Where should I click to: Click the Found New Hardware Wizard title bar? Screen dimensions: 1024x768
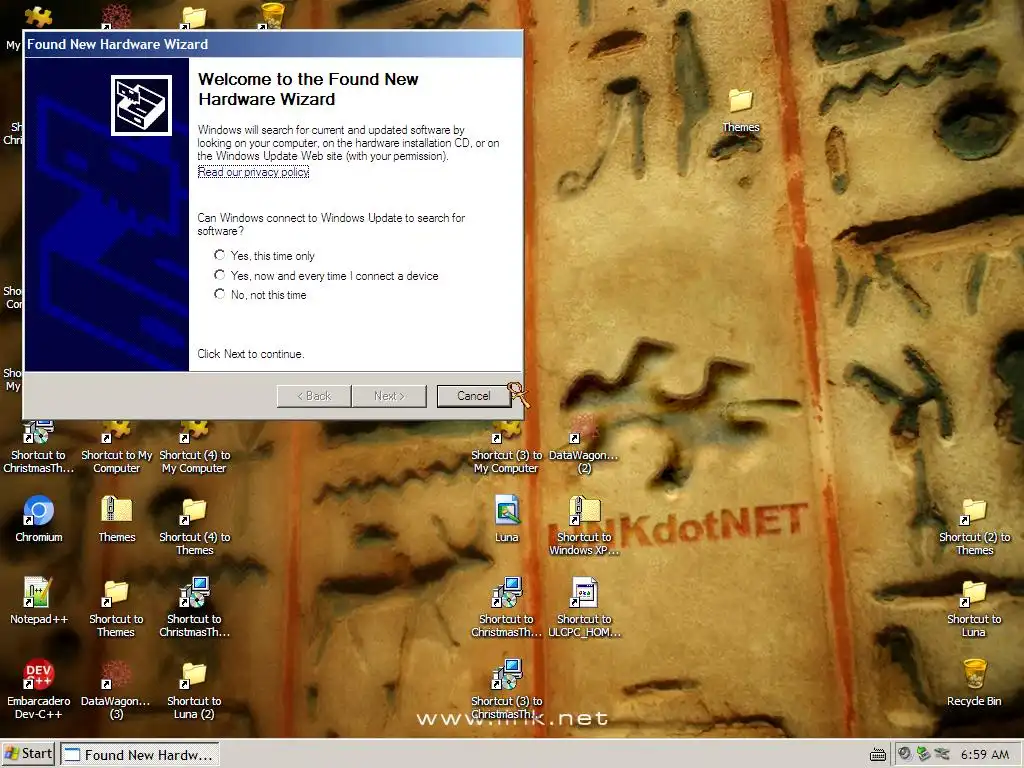click(x=273, y=44)
